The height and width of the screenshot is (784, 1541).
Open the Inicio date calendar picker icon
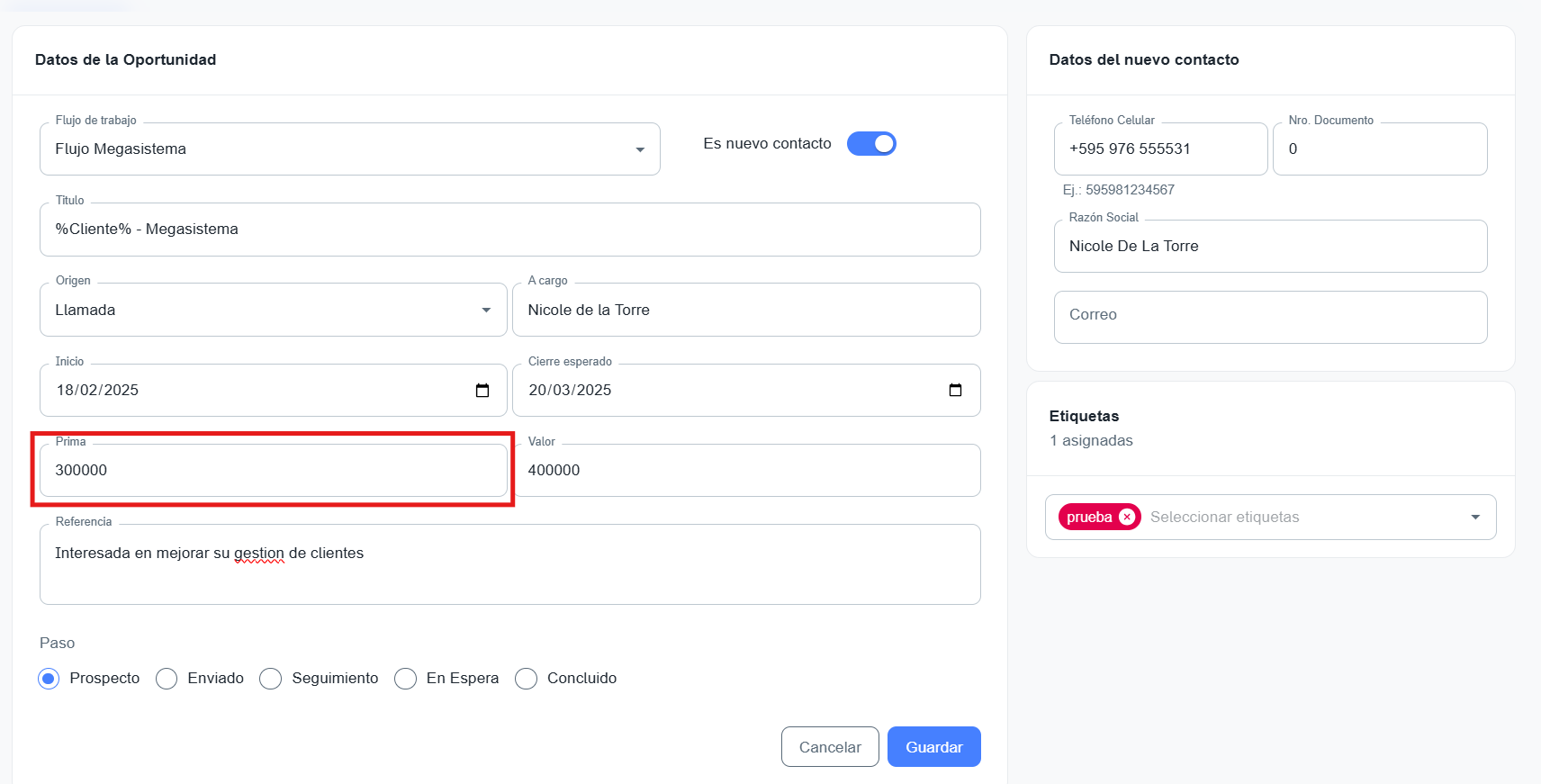coord(482,391)
